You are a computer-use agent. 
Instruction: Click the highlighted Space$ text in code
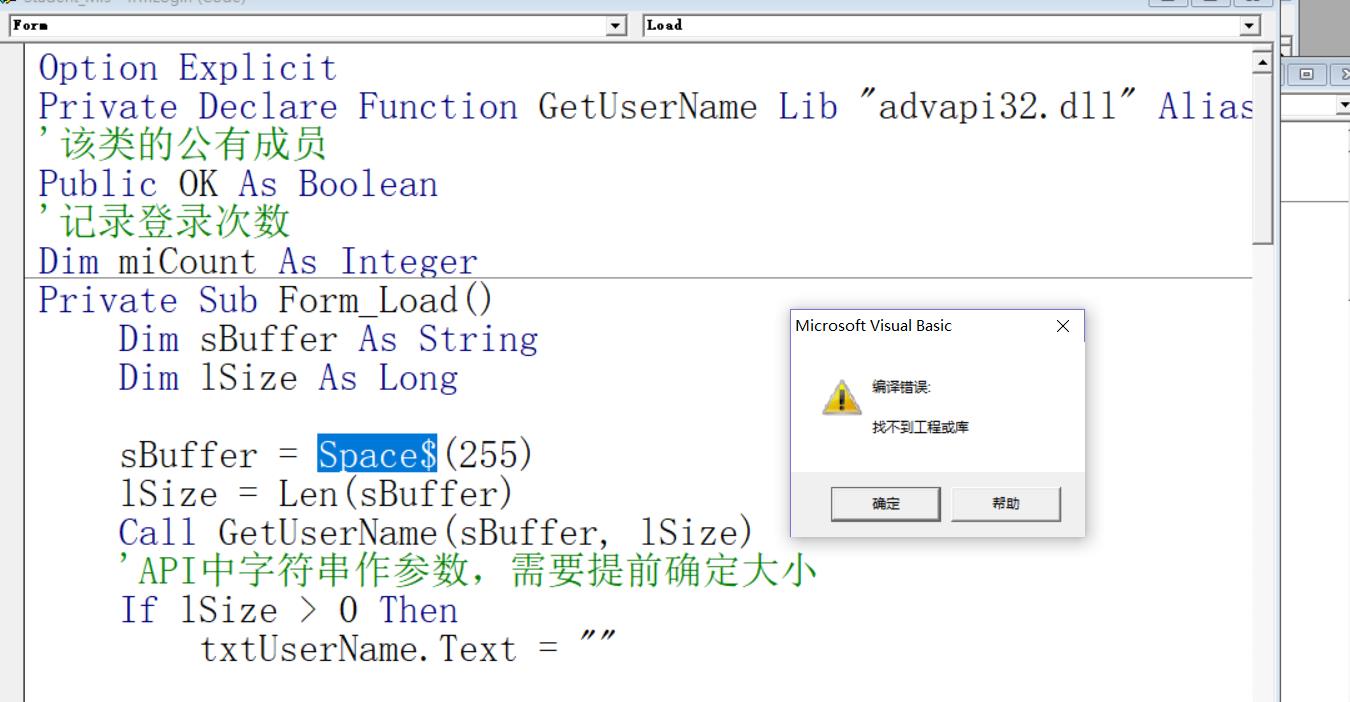click(377, 455)
